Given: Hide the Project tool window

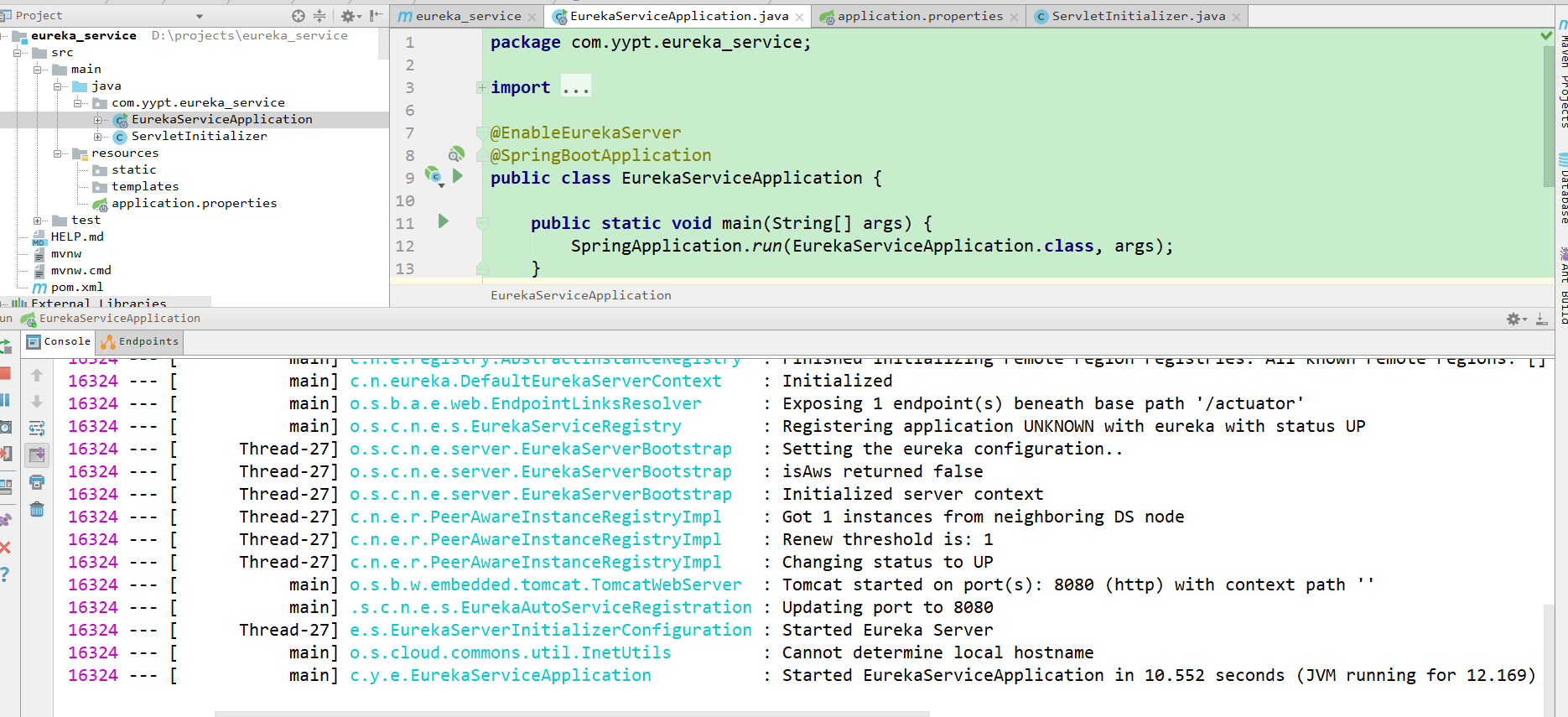Looking at the screenshot, I should (x=376, y=16).
